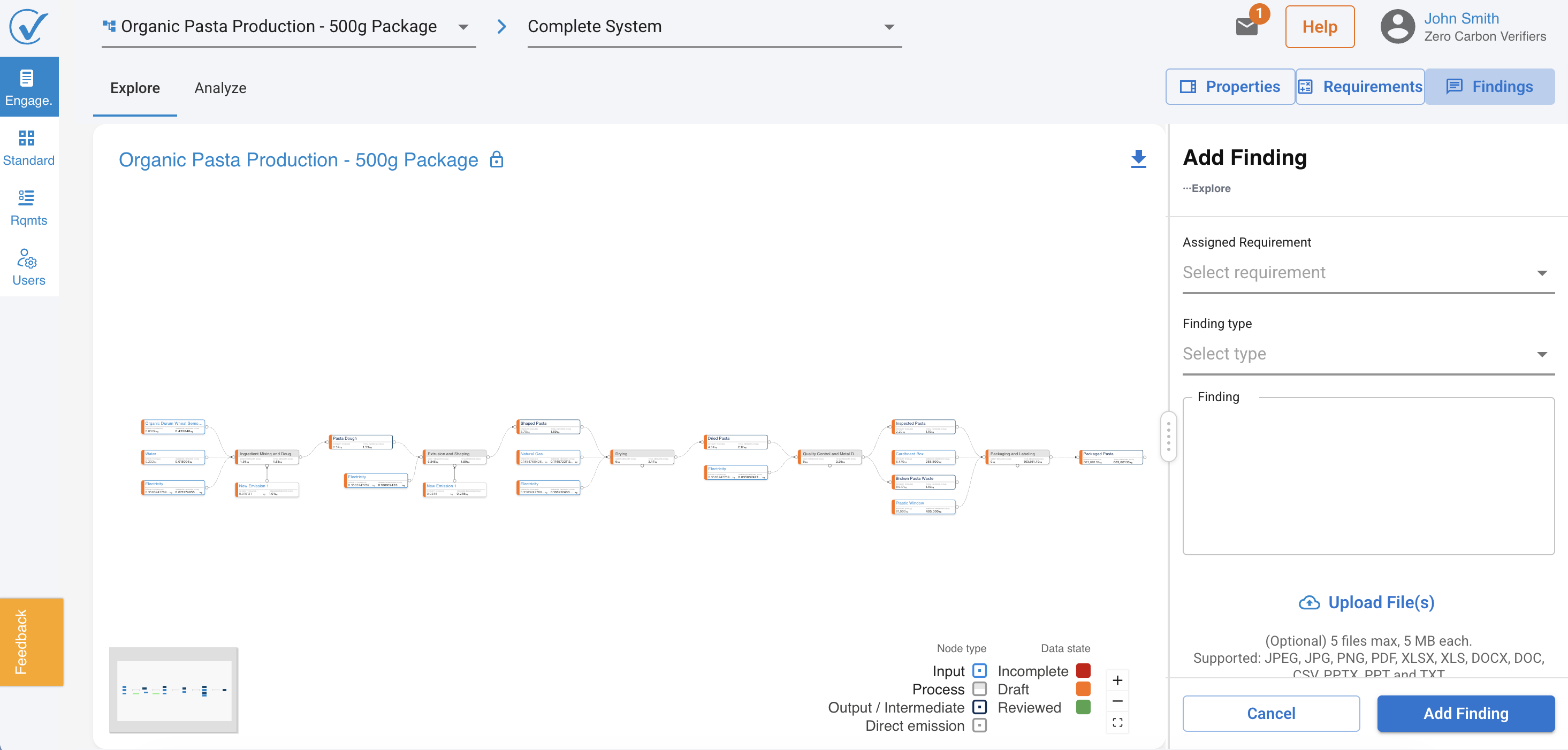Download the diagram via download icon
Image resolution: width=1568 pixels, height=750 pixels.
(x=1138, y=159)
